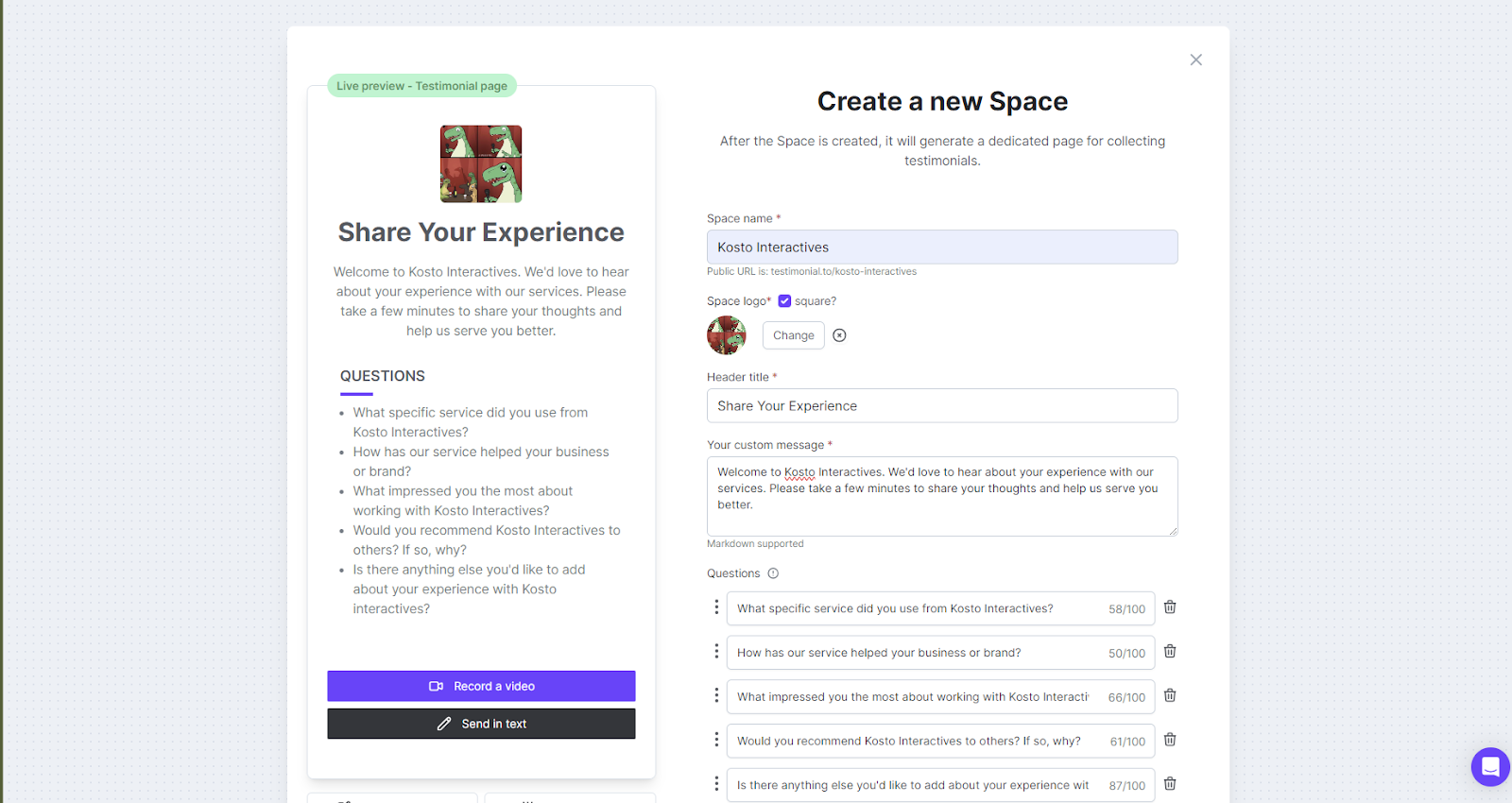Click the 'Markdown supported' note
Viewport: 1512px width, 803px height.
(x=755, y=543)
